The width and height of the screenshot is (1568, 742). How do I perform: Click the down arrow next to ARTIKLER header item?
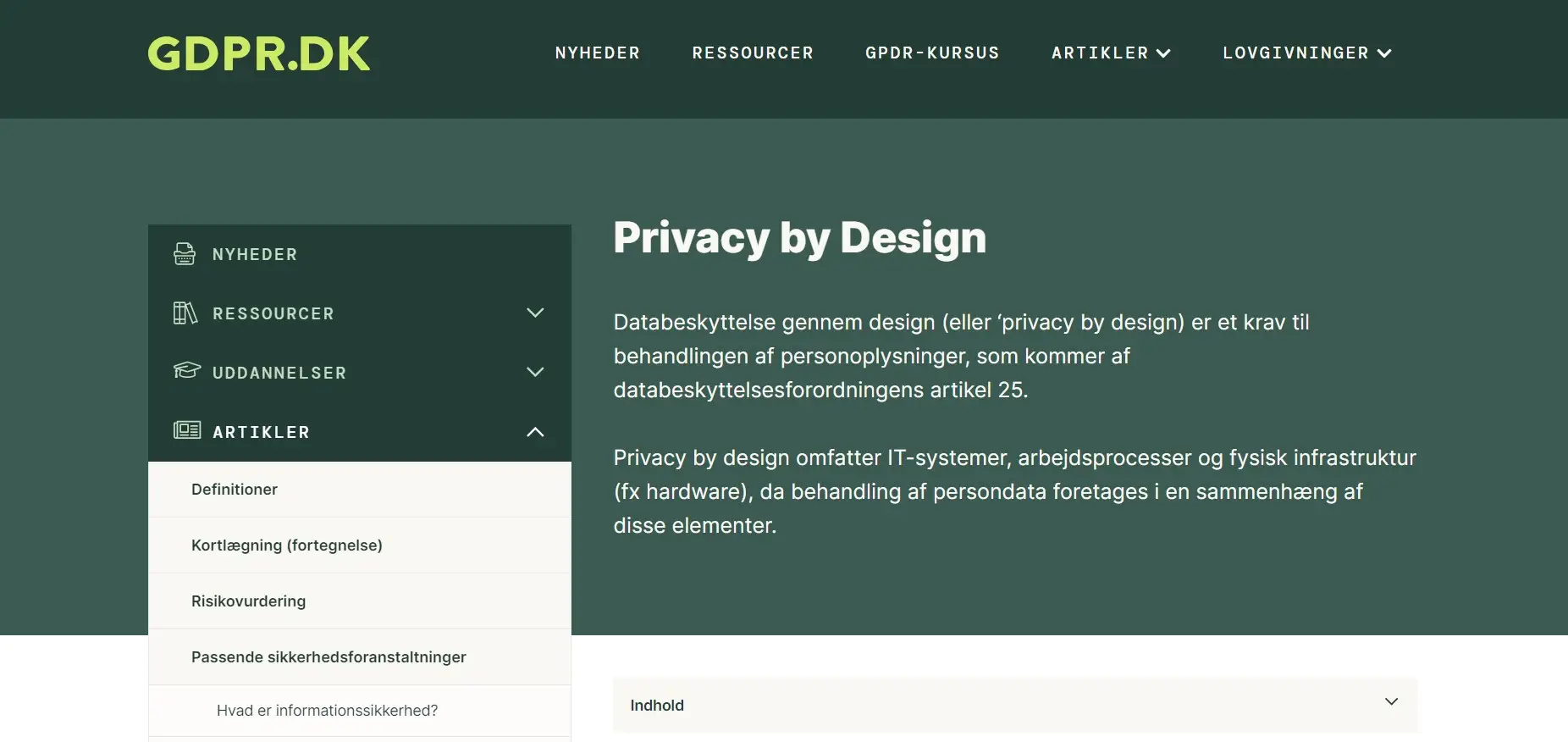1165,53
